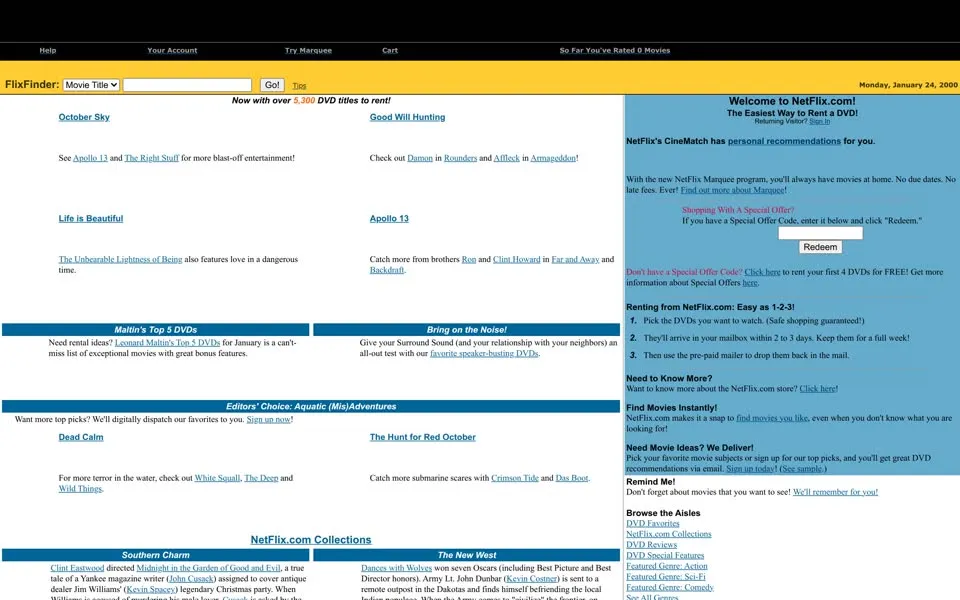Open the Dances with Wolves link
The width and height of the screenshot is (960, 600).
pyautogui.click(x=396, y=568)
